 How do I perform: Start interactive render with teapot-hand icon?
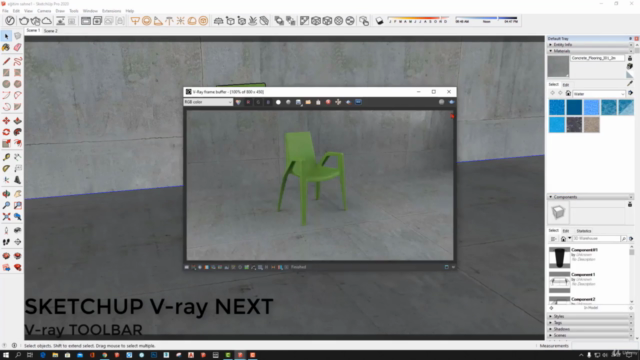(35, 21)
